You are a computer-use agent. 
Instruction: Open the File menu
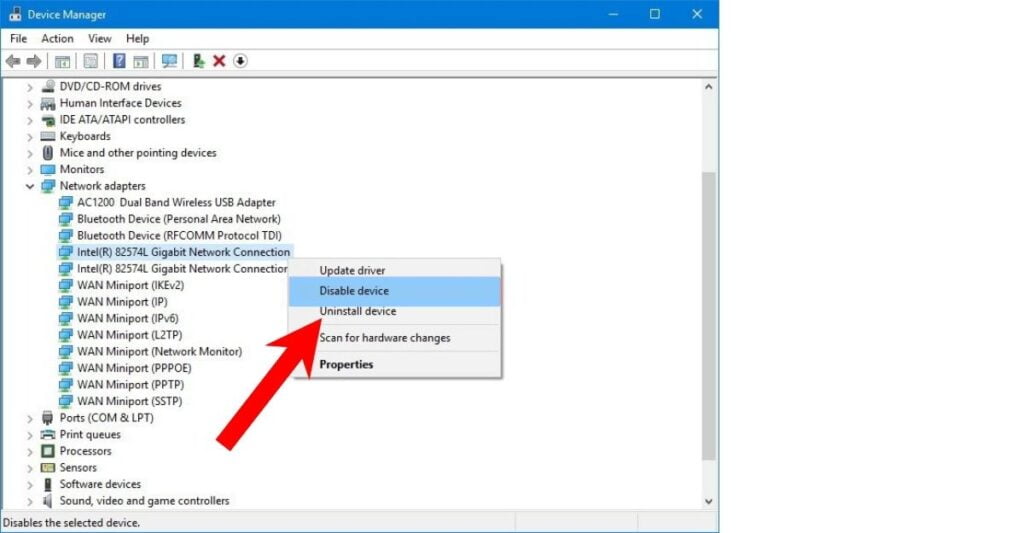[x=18, y=39]
